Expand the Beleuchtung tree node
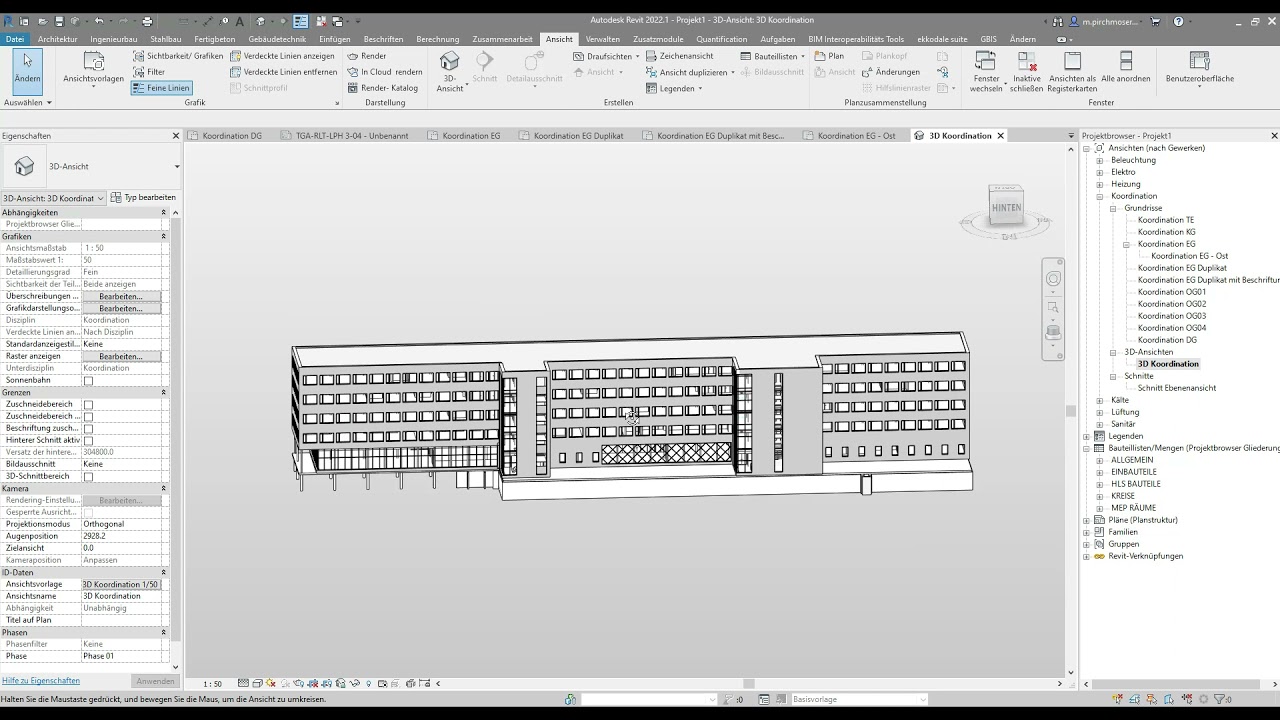The height and width of the screenshot is (720, 1280). [1100, 160]
